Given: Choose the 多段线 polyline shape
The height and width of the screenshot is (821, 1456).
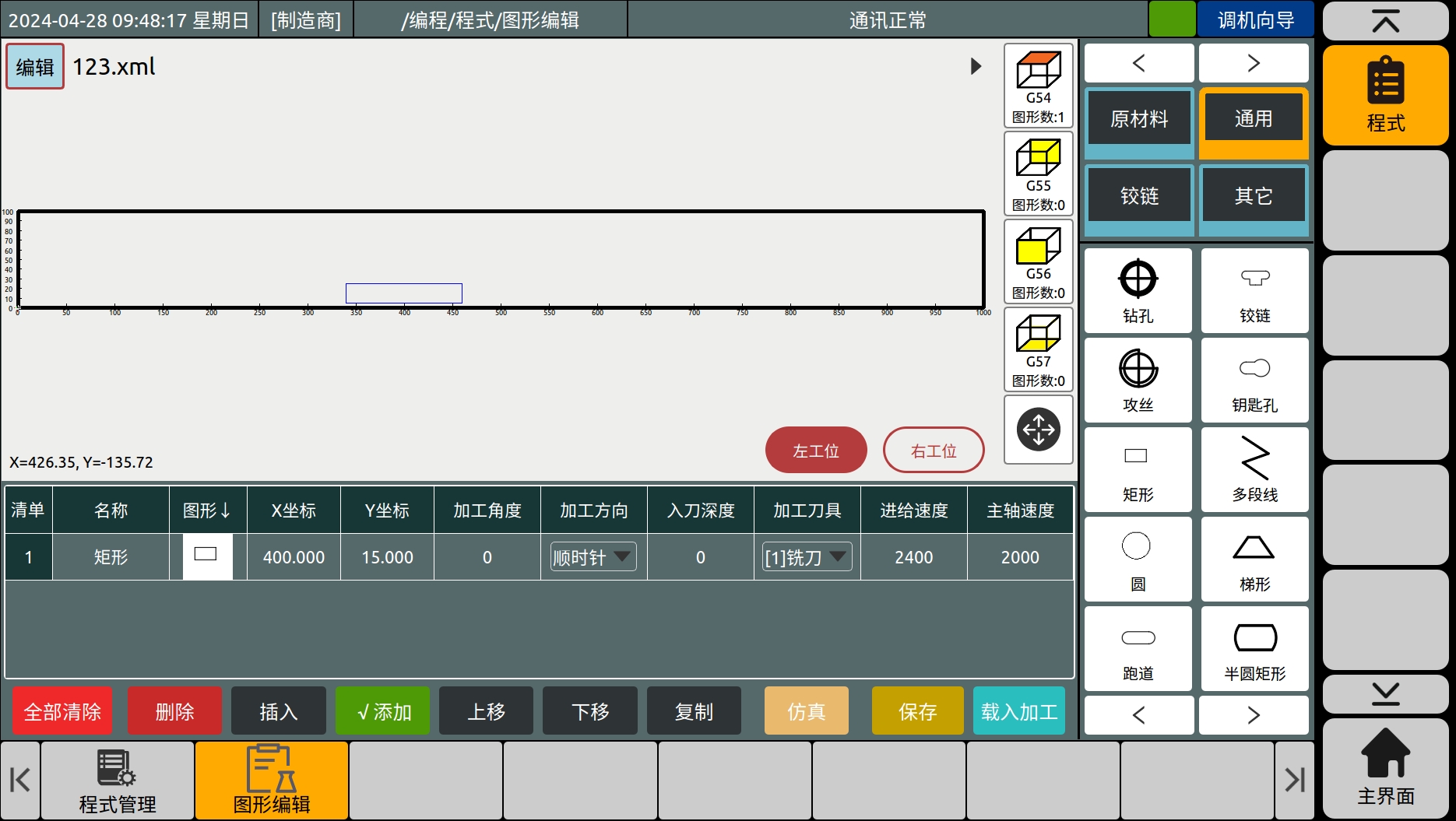Looking at the screenshot, I should [x=1254, y=469].
